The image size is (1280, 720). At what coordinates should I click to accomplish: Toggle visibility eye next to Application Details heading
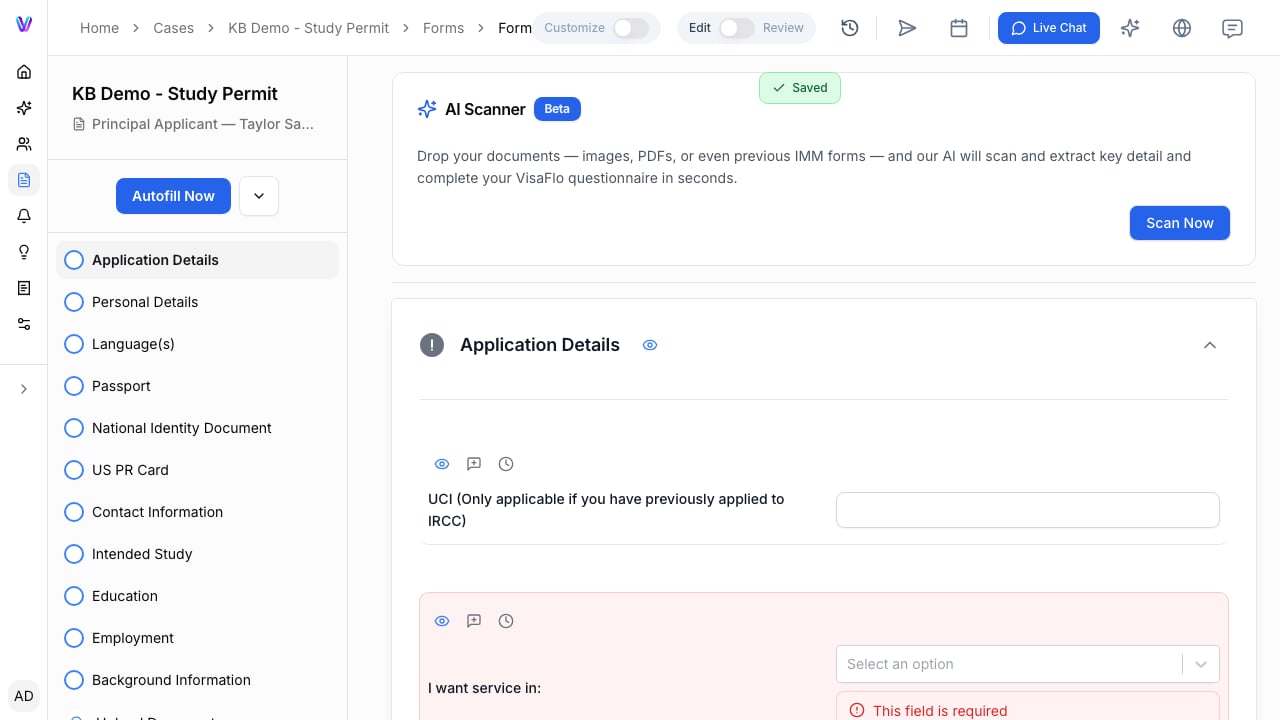pos(650,345)
